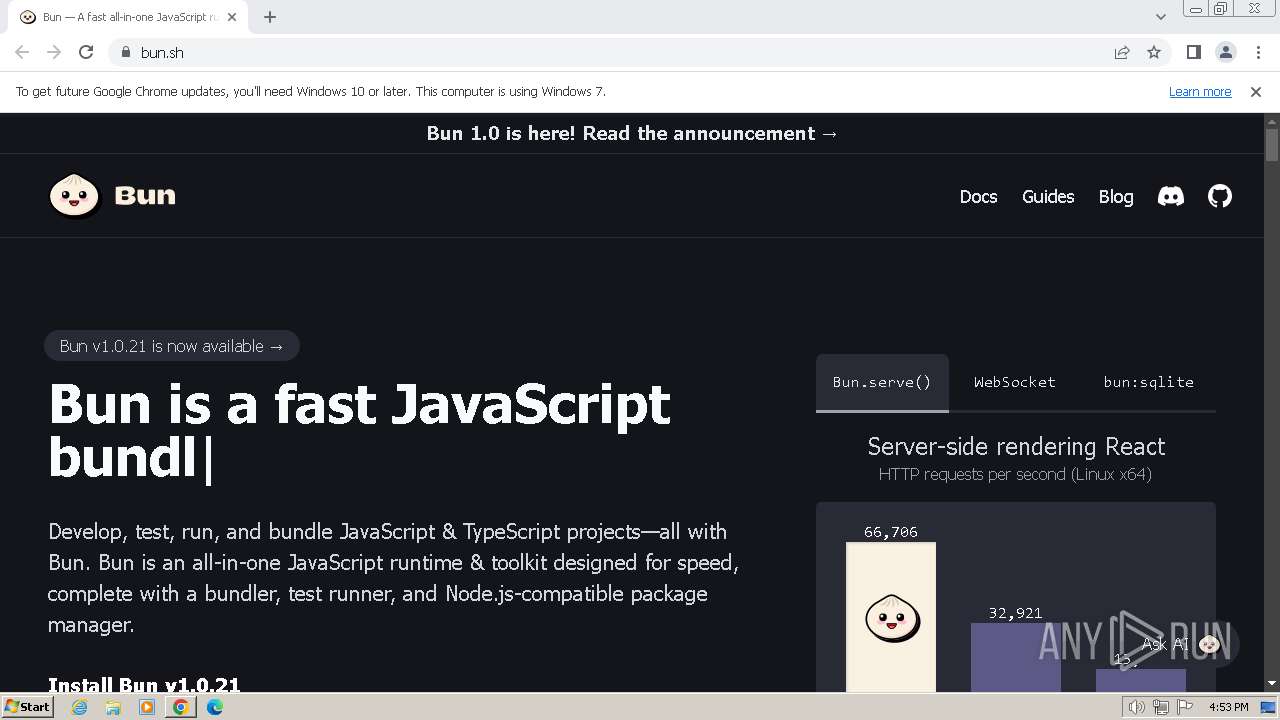1280x720 pixels.
Task: Share this page using the share icon
Action: click(x=1122, y=52)
